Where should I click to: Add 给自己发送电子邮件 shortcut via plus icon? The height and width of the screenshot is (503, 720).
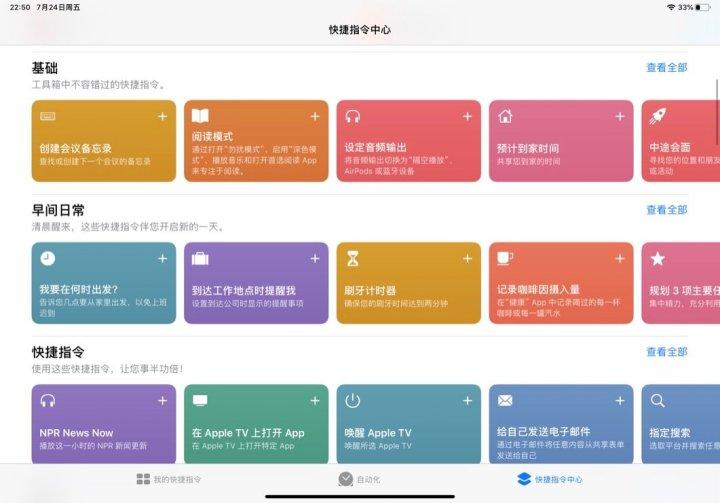[x=620, y=401]
